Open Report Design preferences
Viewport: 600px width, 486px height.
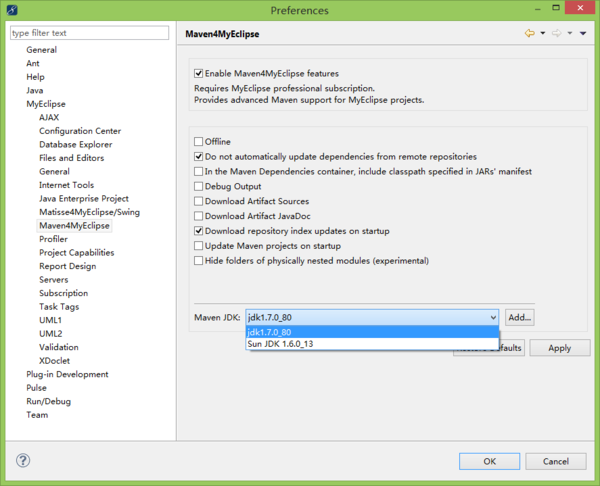coord(67,266)
